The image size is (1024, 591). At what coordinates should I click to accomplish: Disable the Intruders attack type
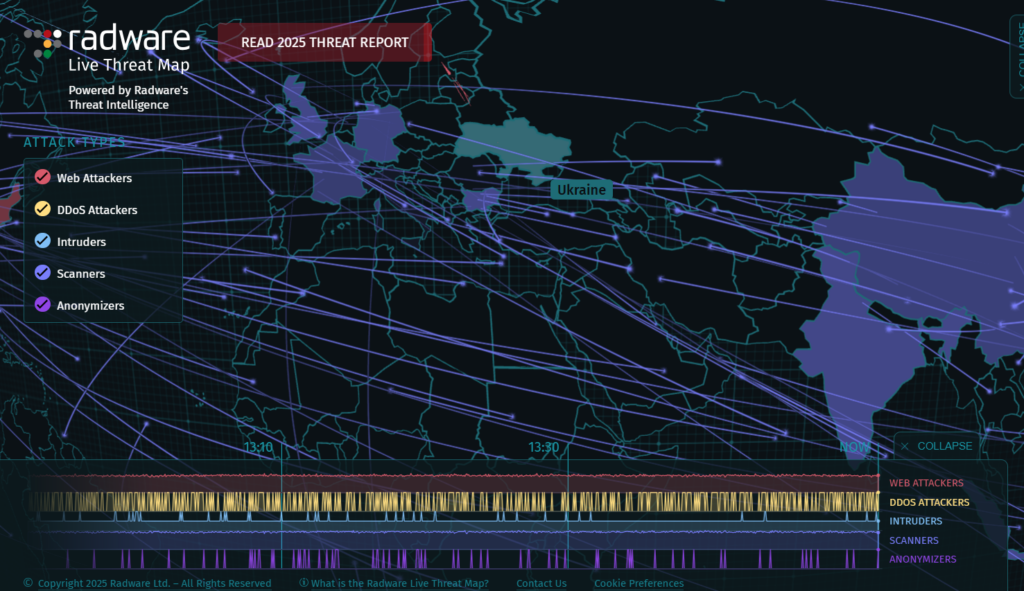pos(42,241)
